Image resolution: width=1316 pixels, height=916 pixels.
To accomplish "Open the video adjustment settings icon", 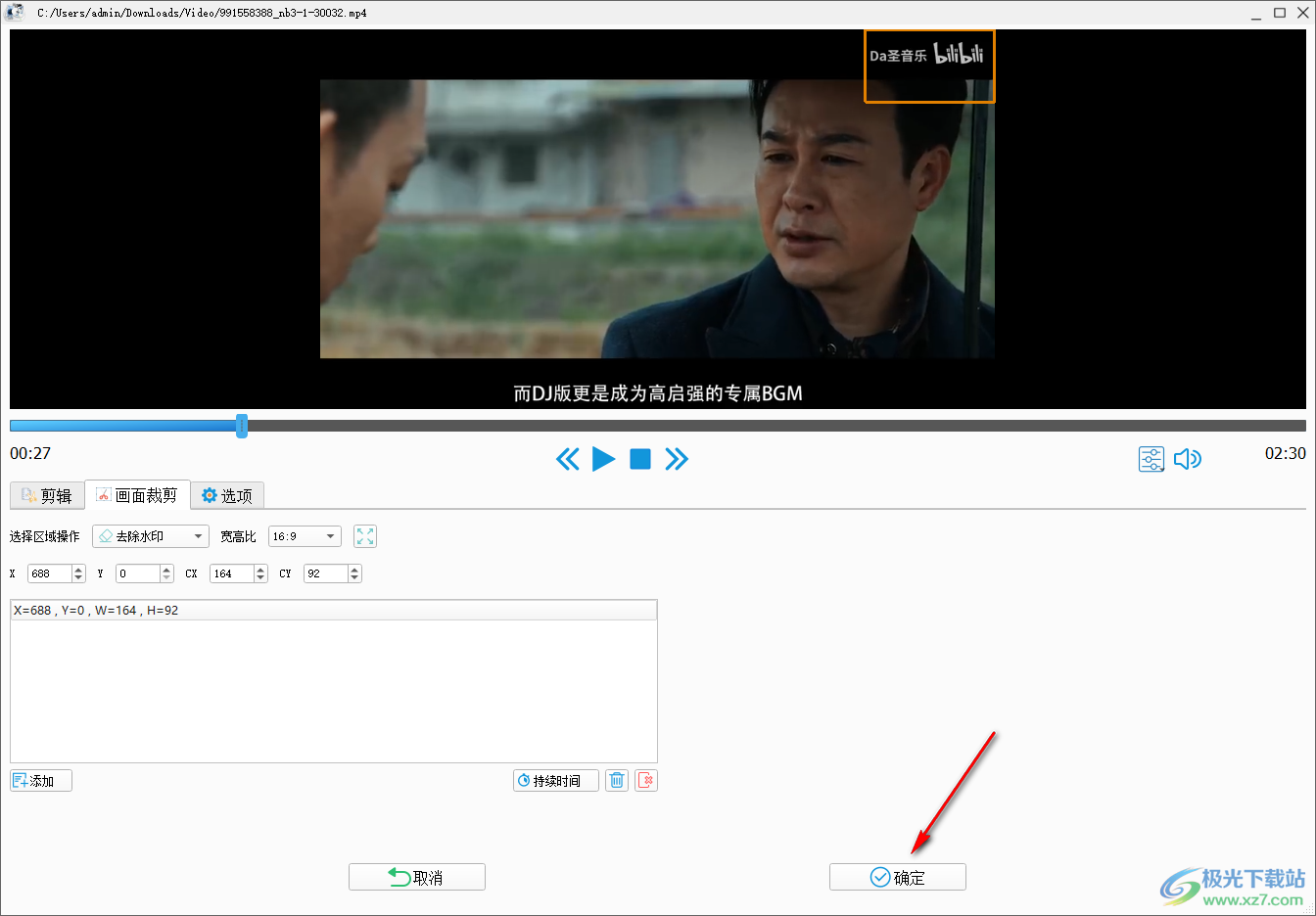I will tap(1151, 459).
